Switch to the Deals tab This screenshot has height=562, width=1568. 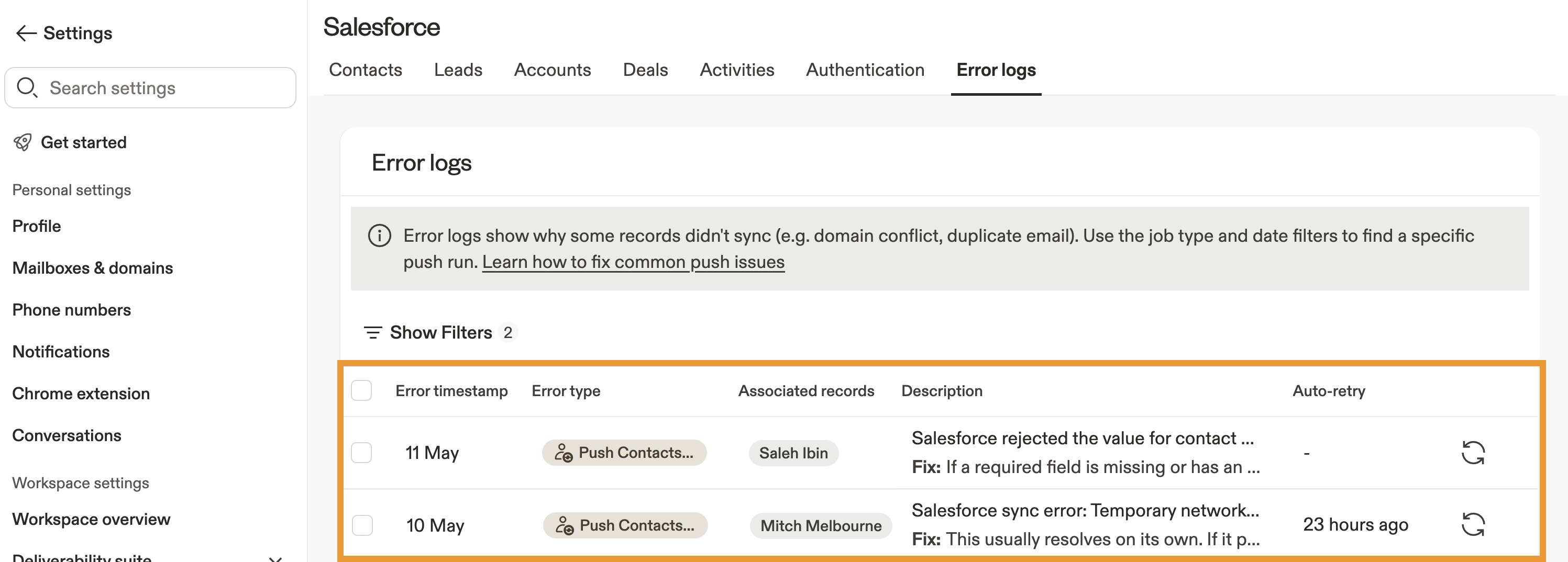[645, 70]
